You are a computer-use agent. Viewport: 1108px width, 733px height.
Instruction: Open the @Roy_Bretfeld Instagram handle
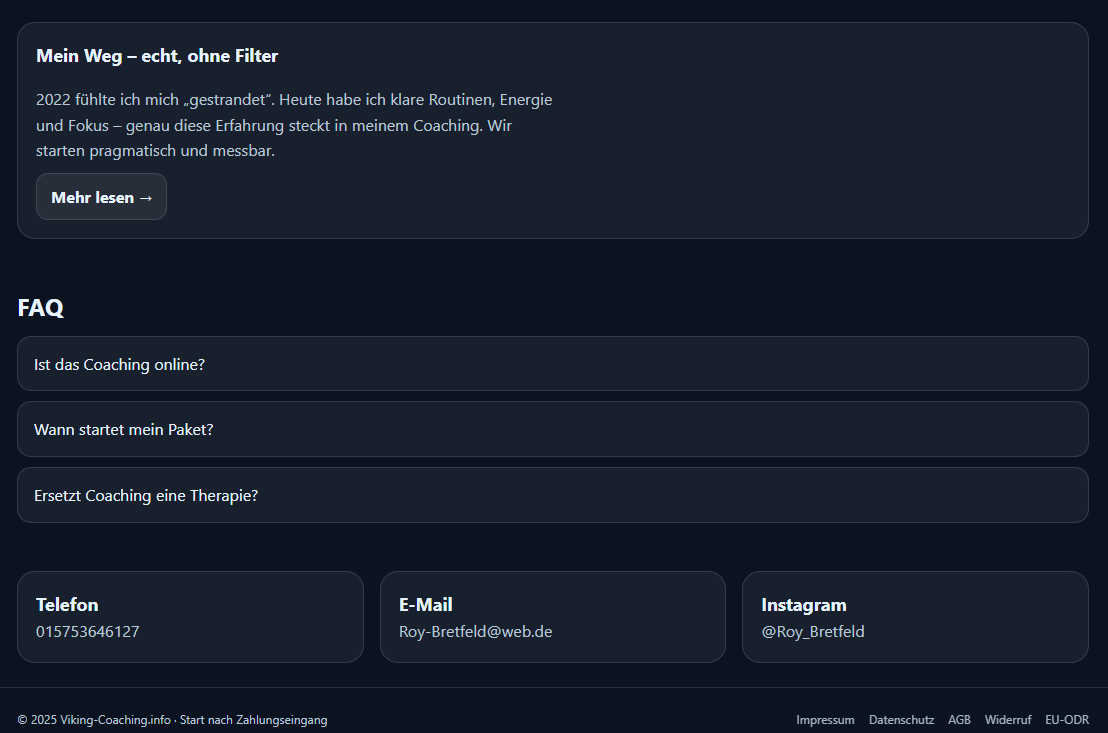[812, 632]
